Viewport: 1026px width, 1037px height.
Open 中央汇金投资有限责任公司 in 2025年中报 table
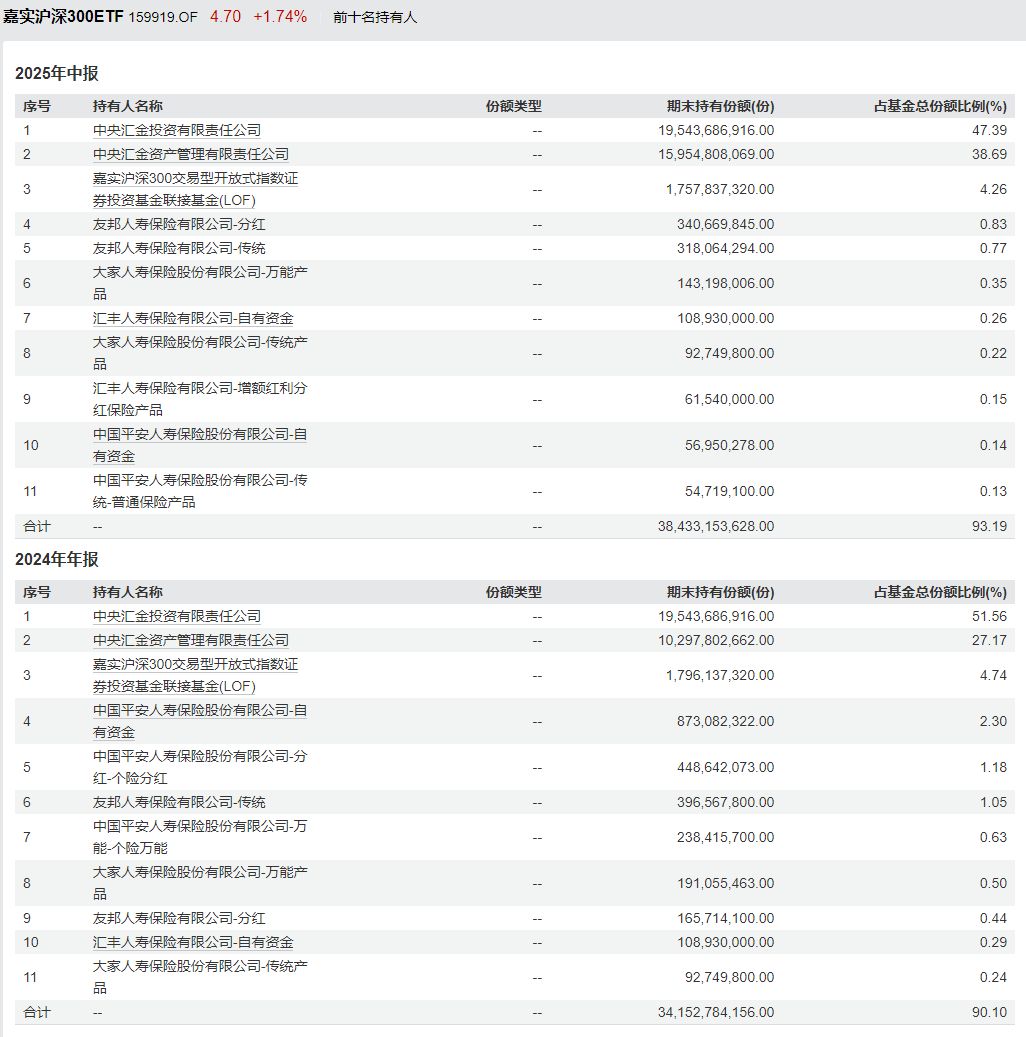[176, 130]
